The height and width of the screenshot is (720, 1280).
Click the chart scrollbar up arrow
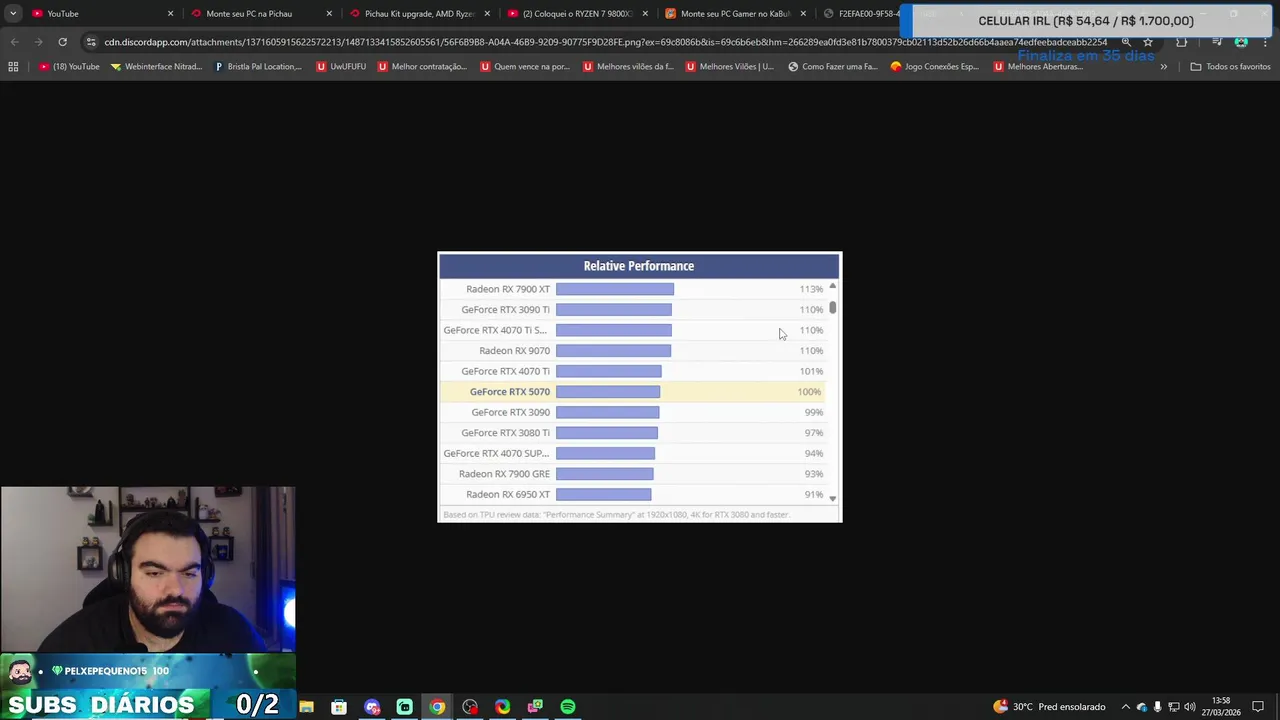(832, 287)
